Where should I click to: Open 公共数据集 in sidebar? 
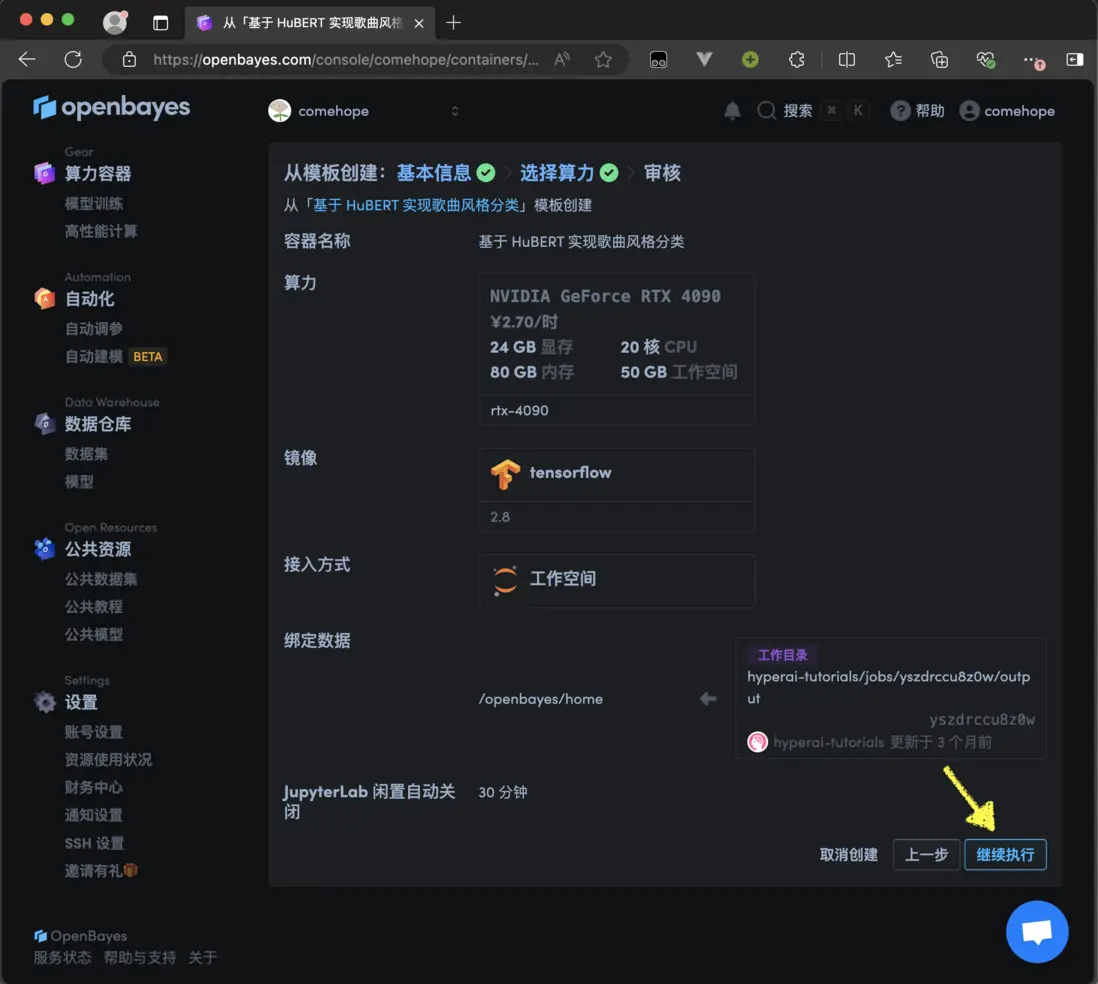[x=101, y=579]
